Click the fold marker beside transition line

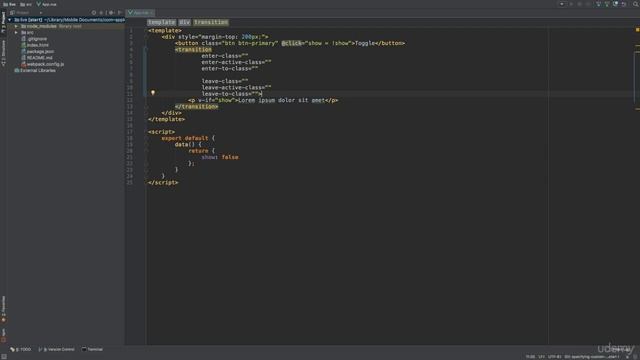click(146, 49)
